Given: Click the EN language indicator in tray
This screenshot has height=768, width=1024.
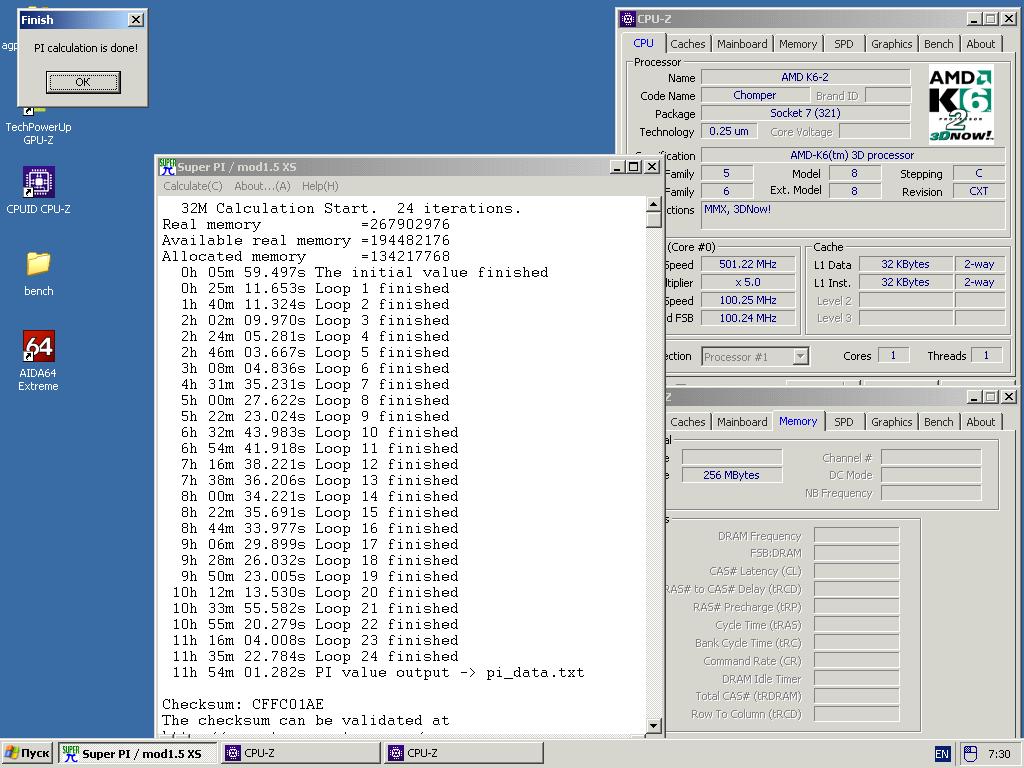Looking at the screenshot, I should coord(942,754).
